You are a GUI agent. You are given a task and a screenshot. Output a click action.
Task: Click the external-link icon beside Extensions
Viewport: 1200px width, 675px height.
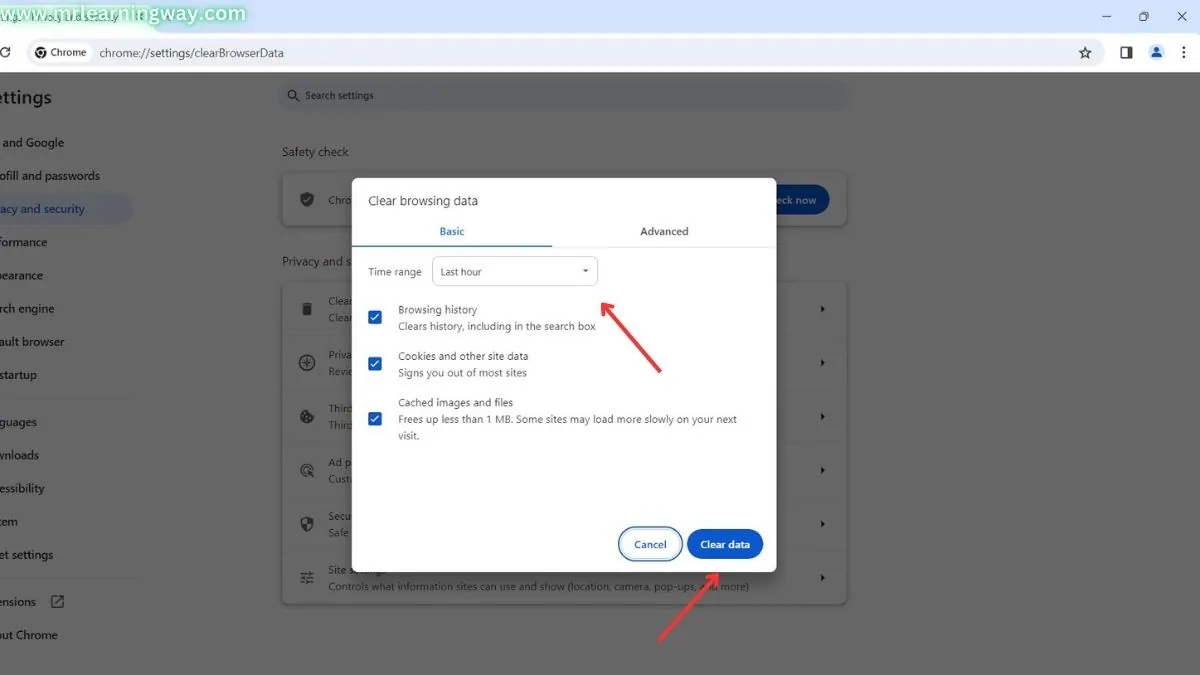[x=57, y=602]
